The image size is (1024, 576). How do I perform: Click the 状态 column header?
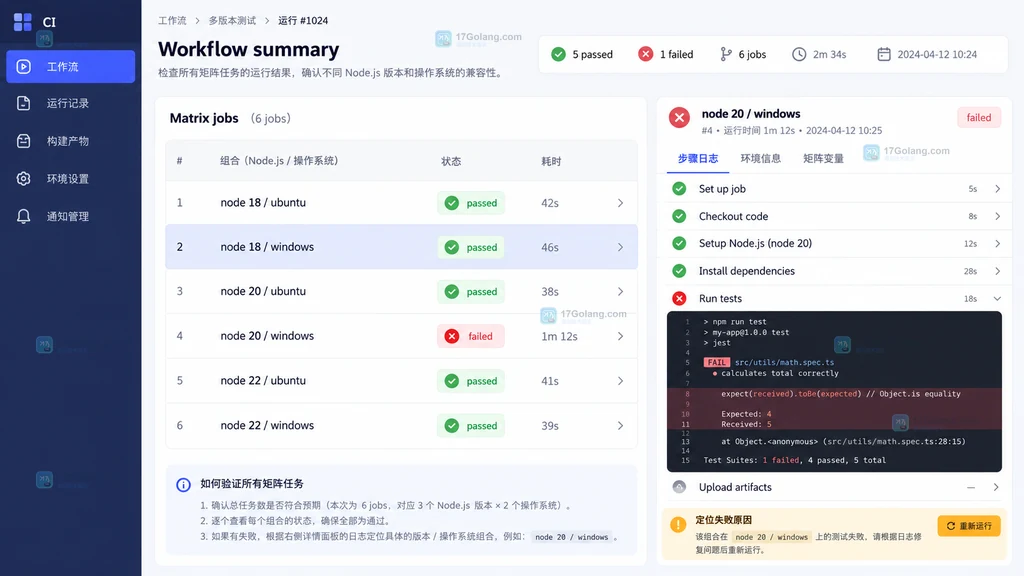coord(451,161)
